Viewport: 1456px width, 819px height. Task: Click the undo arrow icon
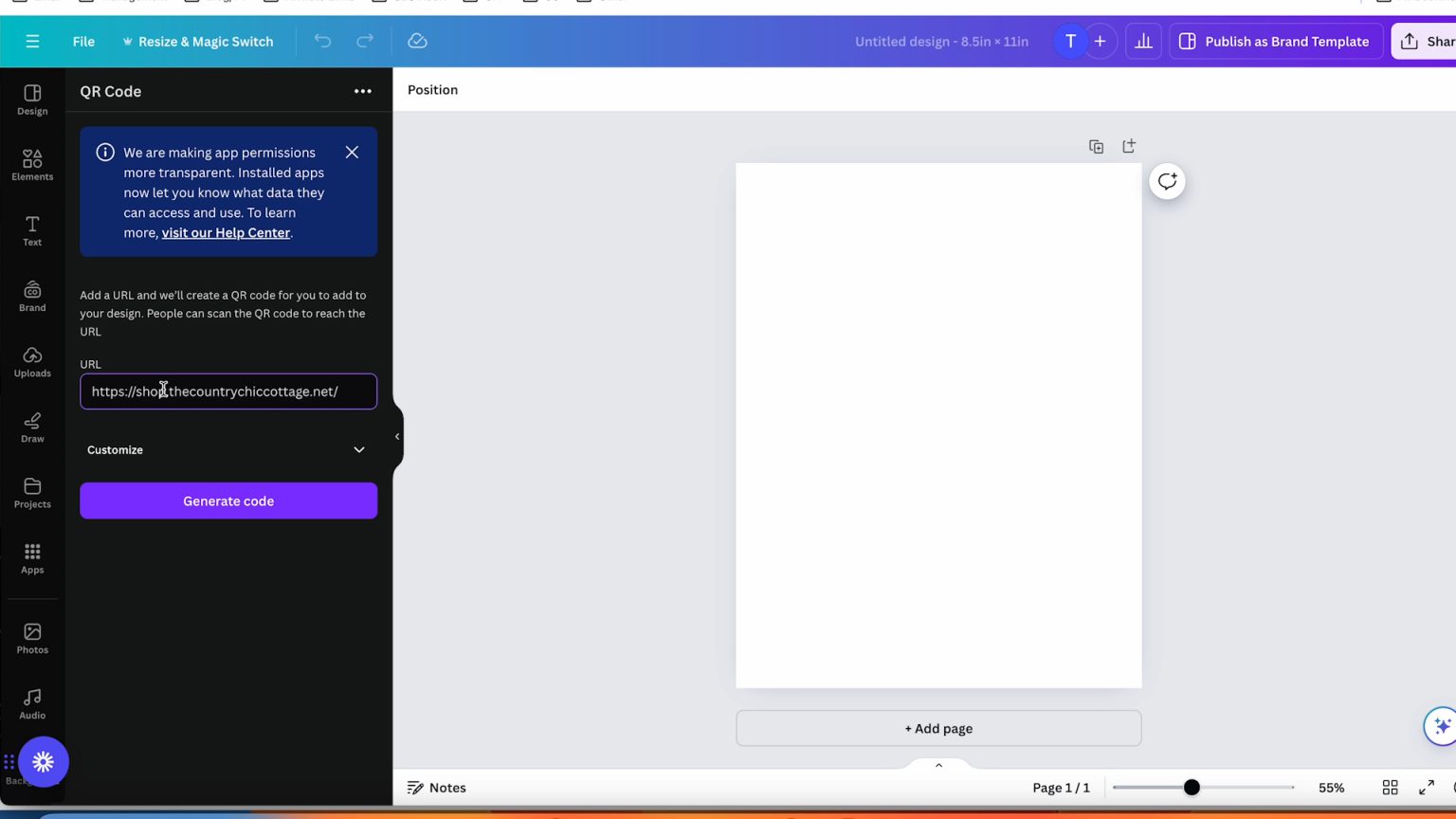click(322, 41)
